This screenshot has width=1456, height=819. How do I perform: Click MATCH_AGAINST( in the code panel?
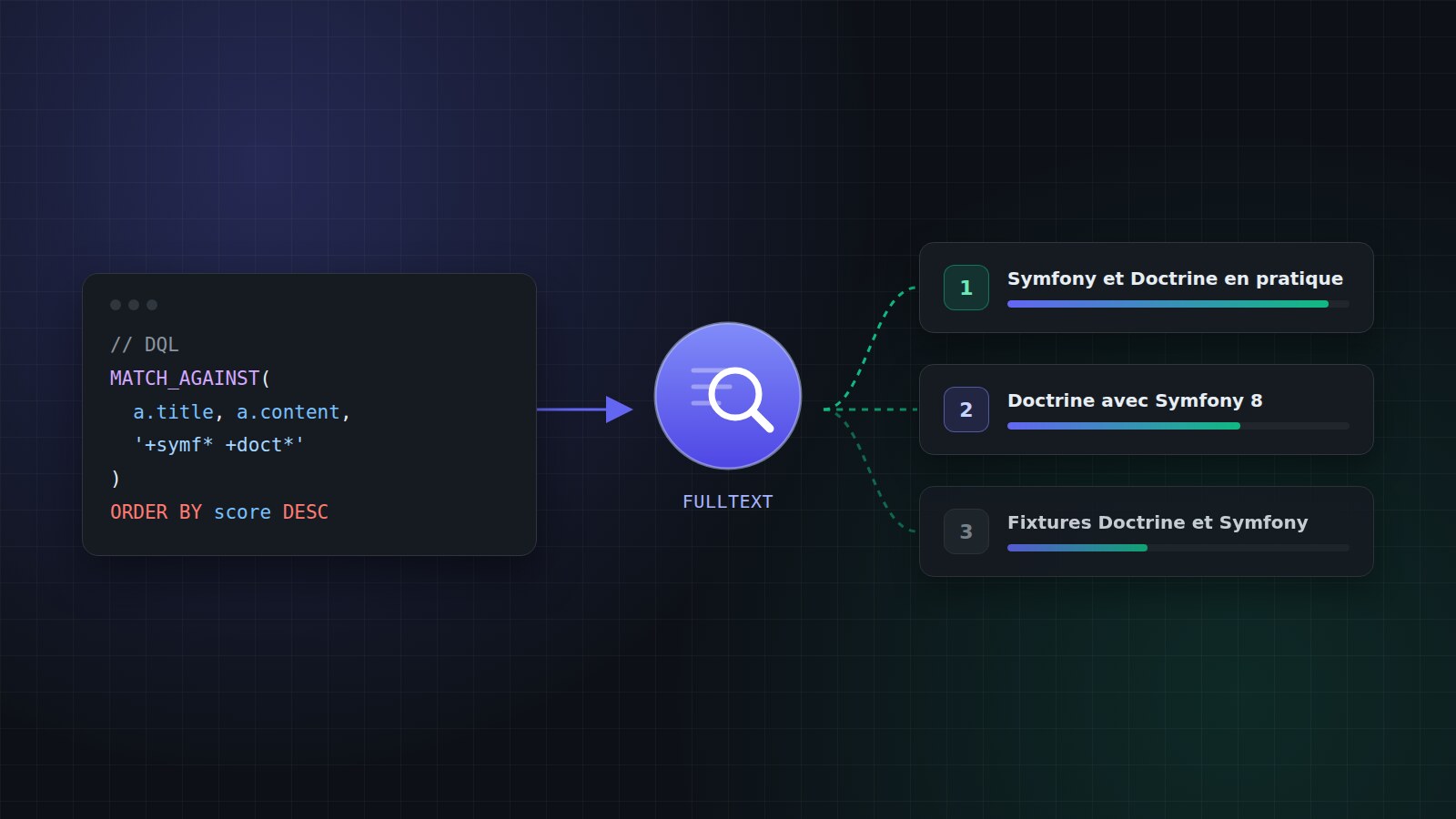pos(190,379)
